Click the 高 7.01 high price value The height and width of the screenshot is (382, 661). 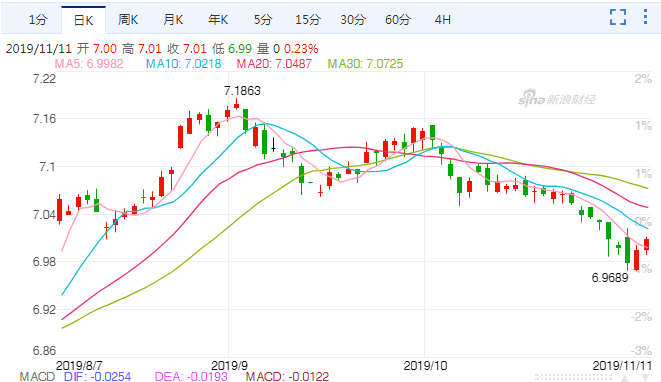point(142,48)
